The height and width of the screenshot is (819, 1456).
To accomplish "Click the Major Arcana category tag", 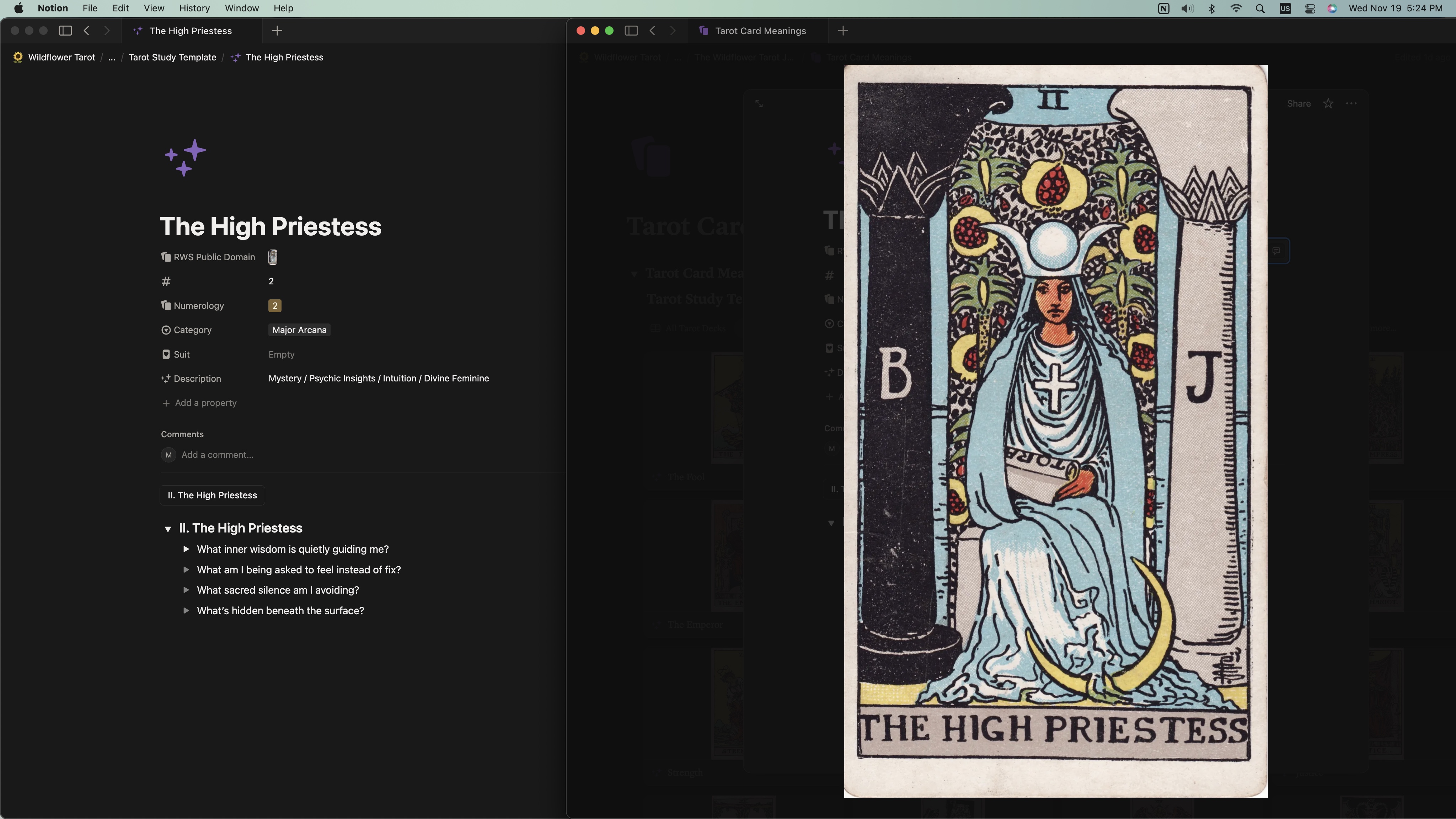I will point(299,330).
